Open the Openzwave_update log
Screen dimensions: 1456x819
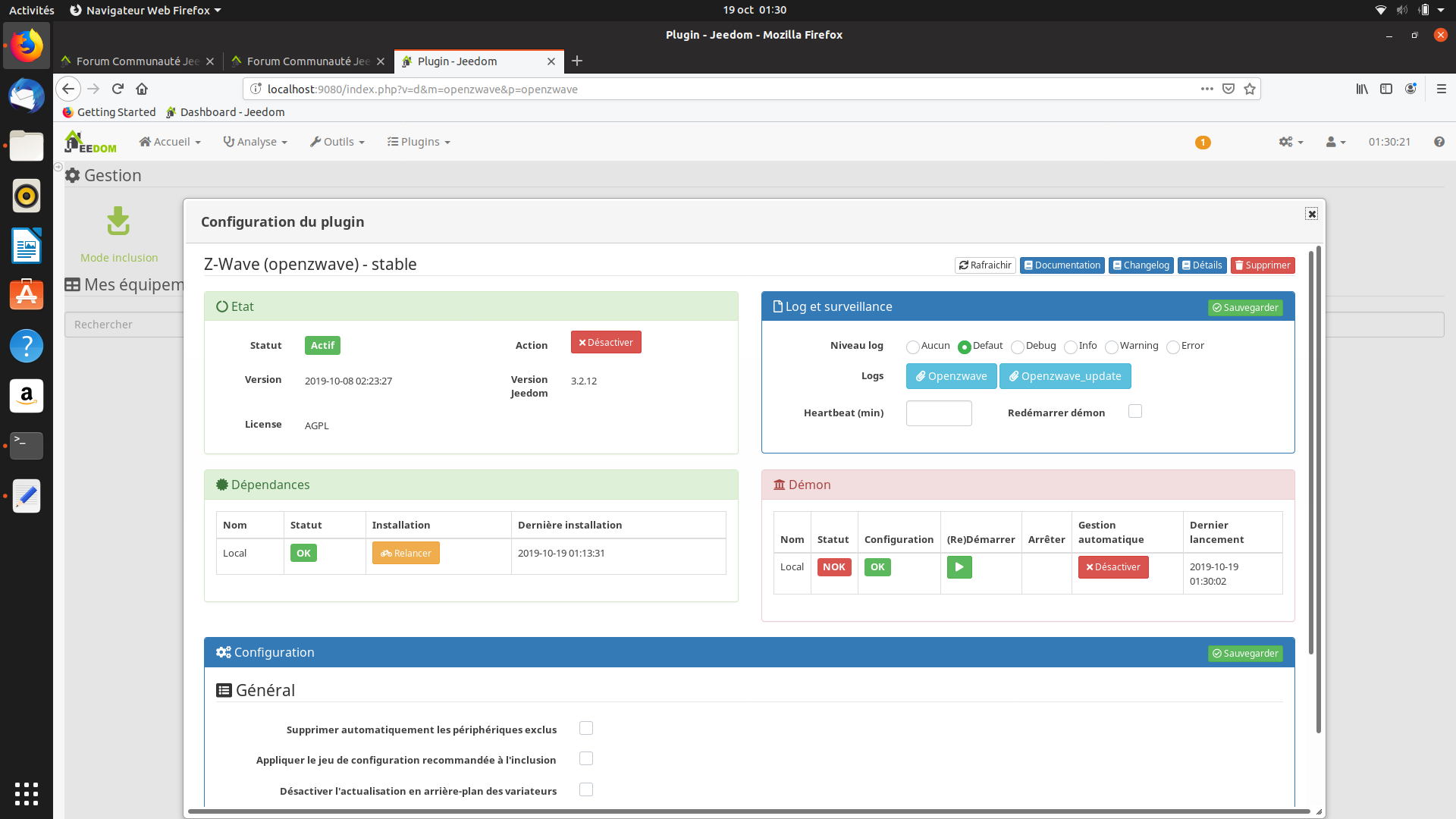coord(1065,376)
